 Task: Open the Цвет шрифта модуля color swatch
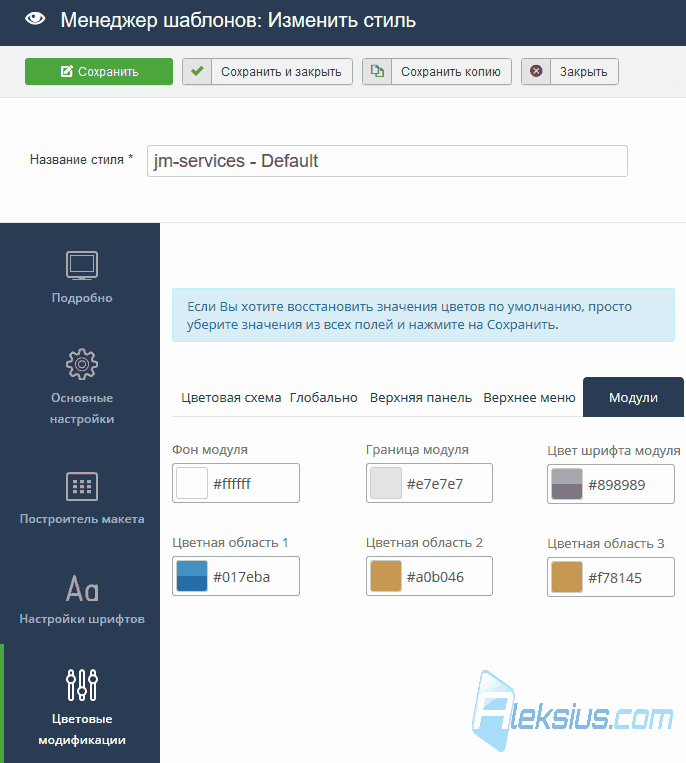click(567, 484)
